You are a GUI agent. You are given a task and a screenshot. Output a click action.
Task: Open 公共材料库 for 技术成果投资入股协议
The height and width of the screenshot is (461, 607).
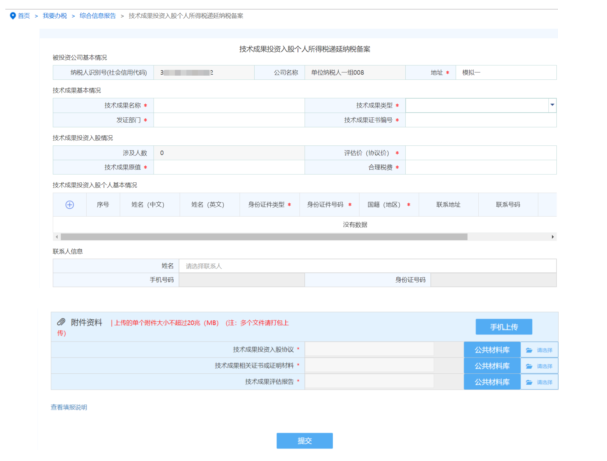(490, 350)
